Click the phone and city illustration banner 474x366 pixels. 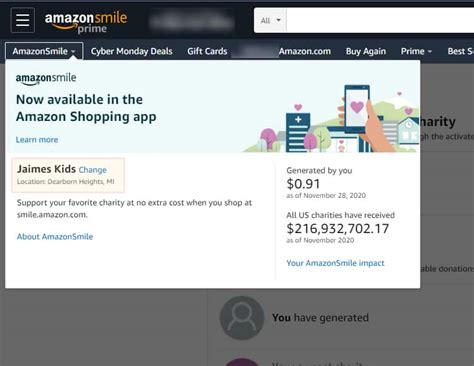coord(331,118)
